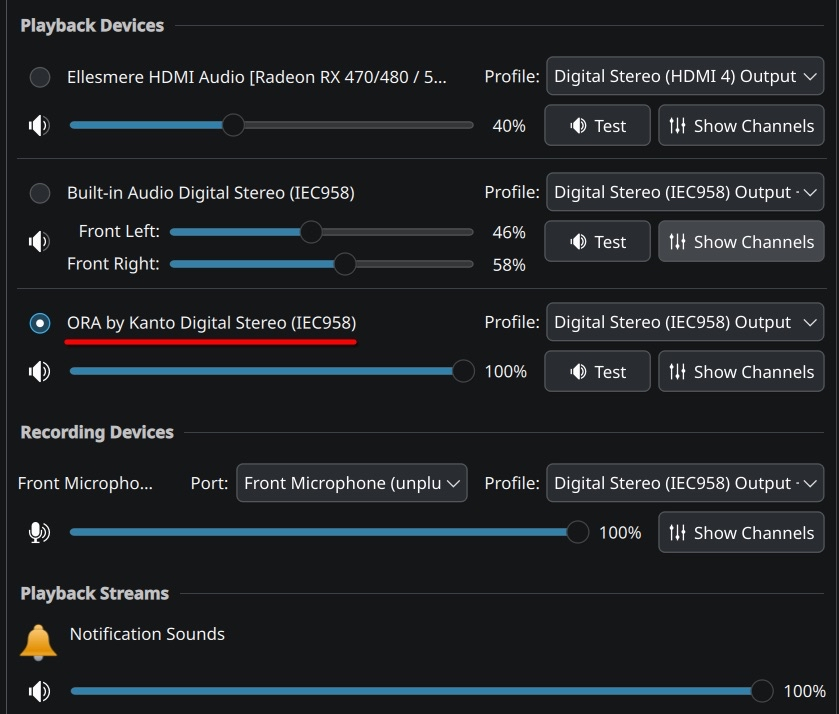Open the Front Microphone port dropdown
Screen dimensions: 839x714
point(352,483)
